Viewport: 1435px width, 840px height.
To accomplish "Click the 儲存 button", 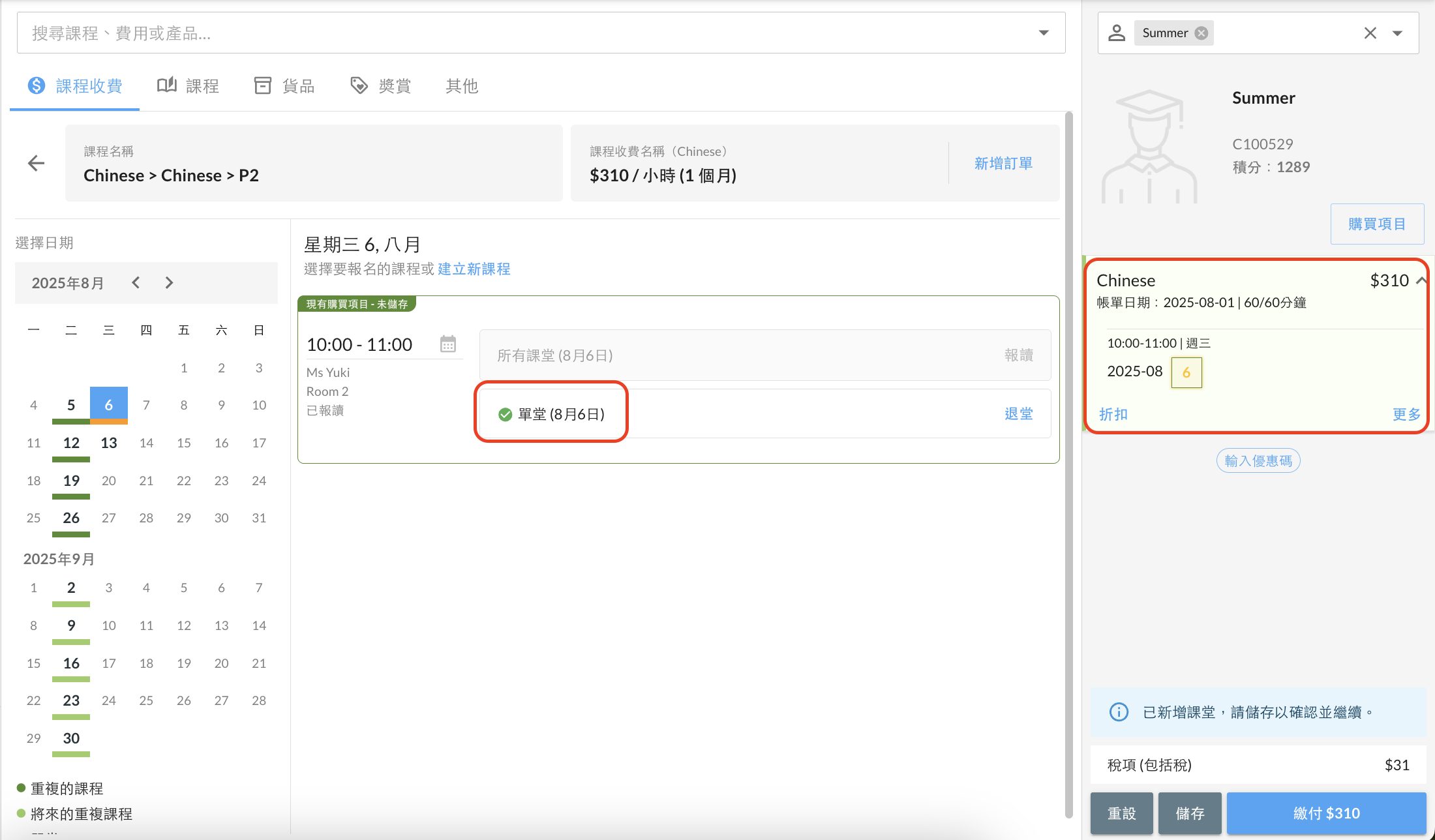I will pyautogui.click(x=1190, y=813).
